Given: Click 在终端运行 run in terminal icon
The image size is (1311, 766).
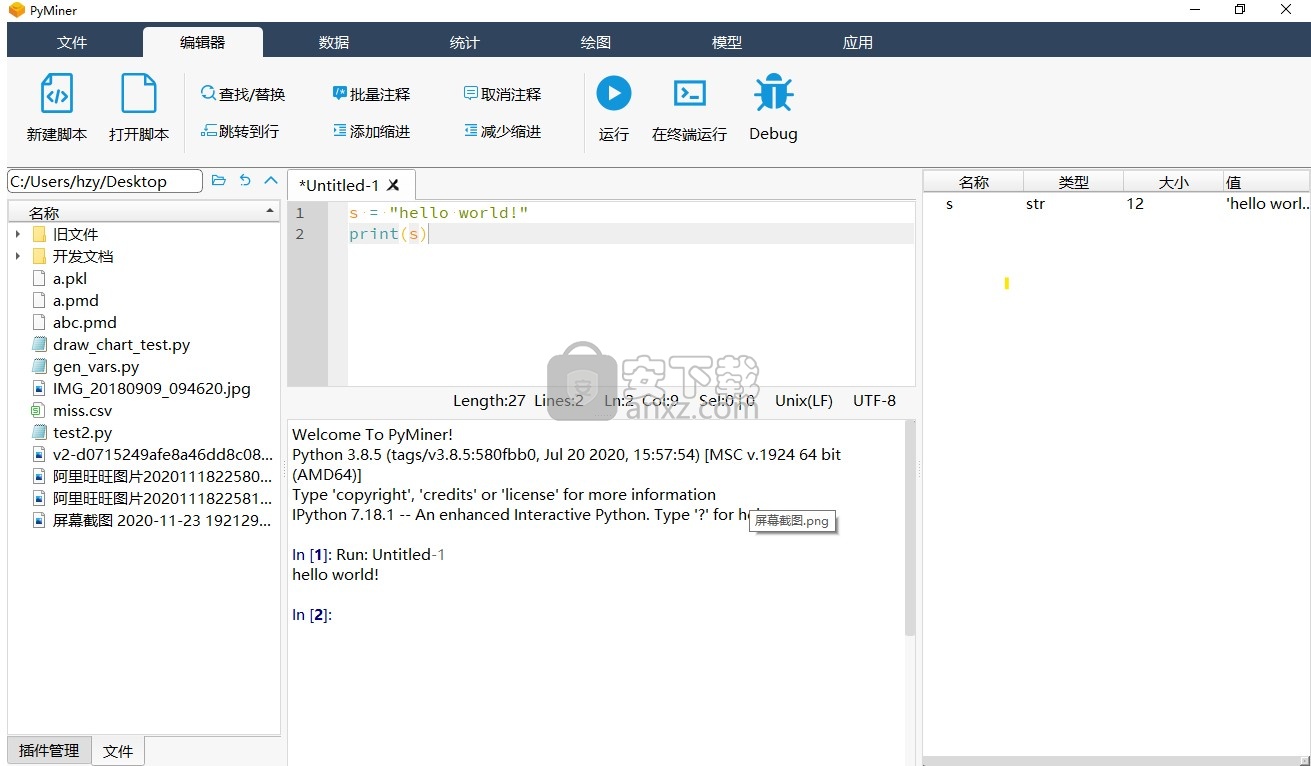Looking at the screenshot, I should 690,94.
